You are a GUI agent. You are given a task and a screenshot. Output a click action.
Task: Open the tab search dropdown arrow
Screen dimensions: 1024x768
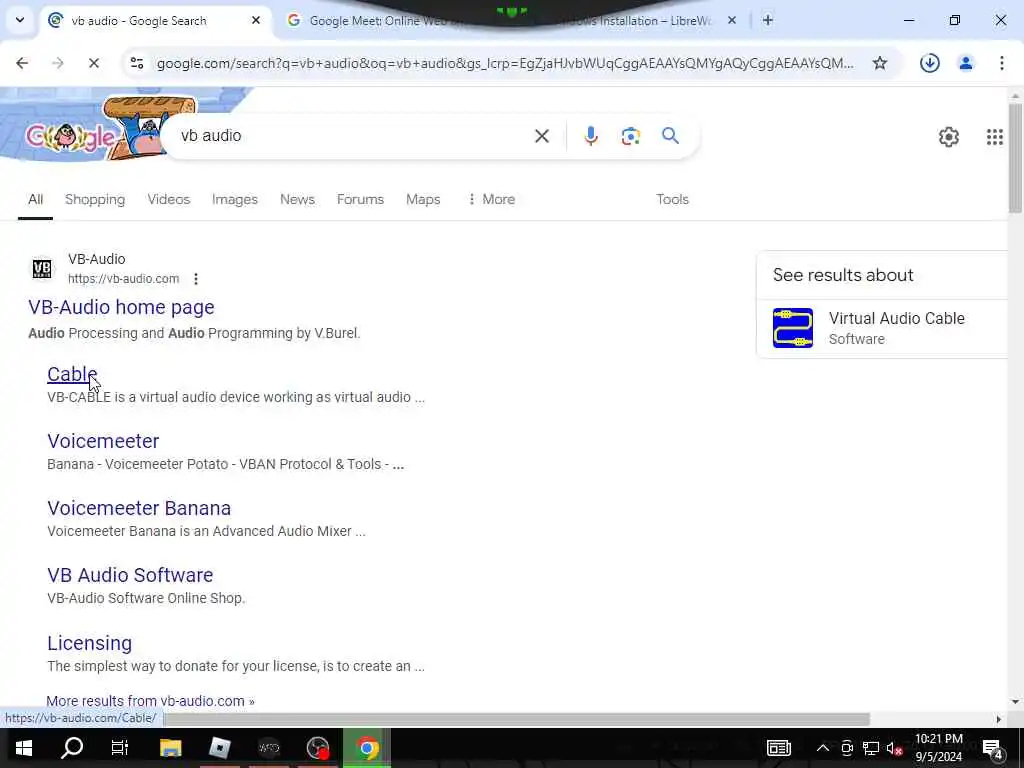(x=20, y=20)
